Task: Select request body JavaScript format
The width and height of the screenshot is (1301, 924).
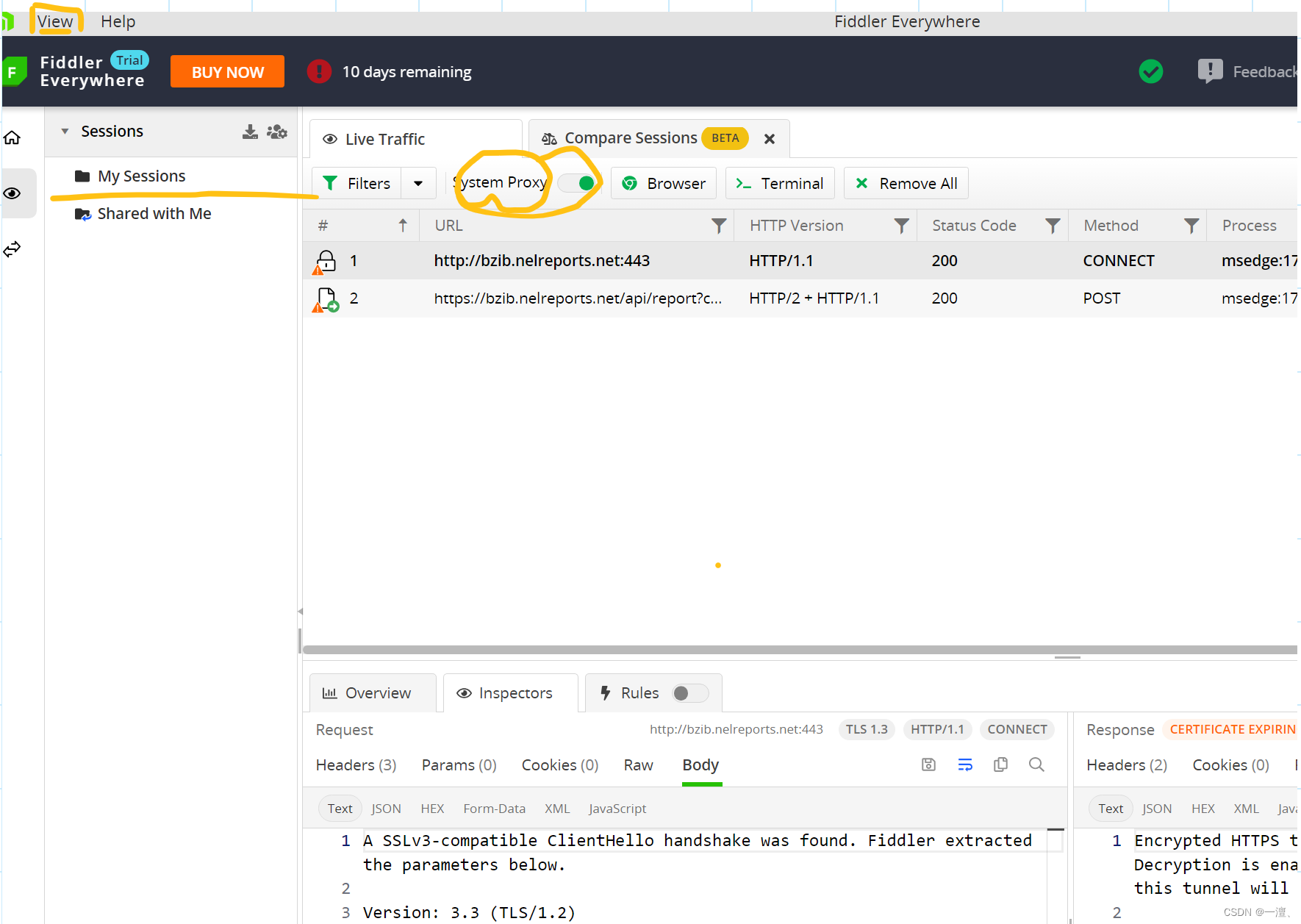Action: point(617,809)
